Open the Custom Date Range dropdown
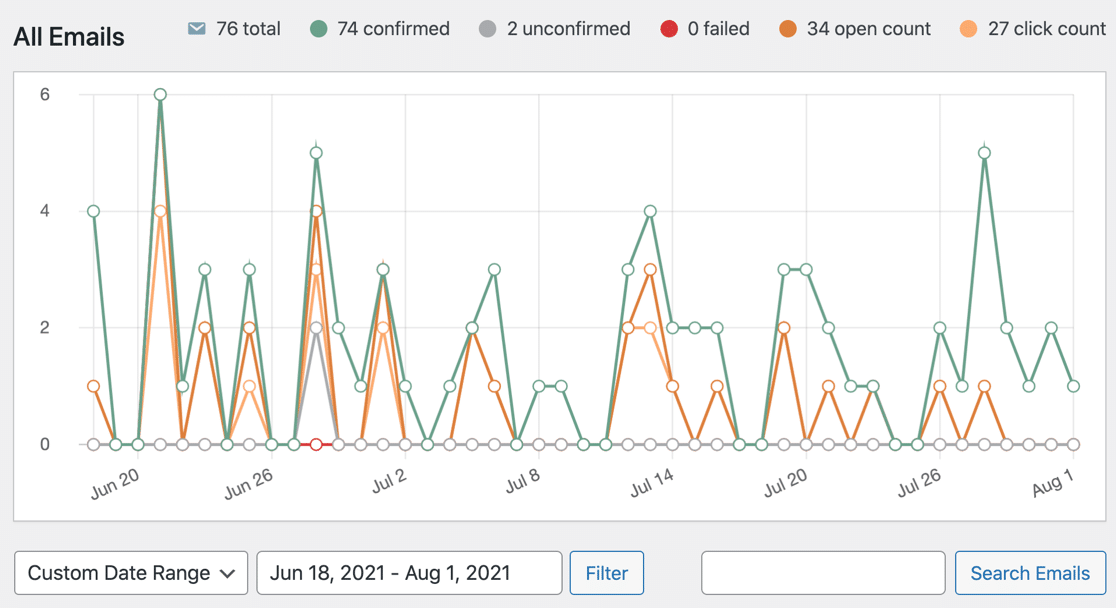 pyautogui.click(x=131, y=573)
